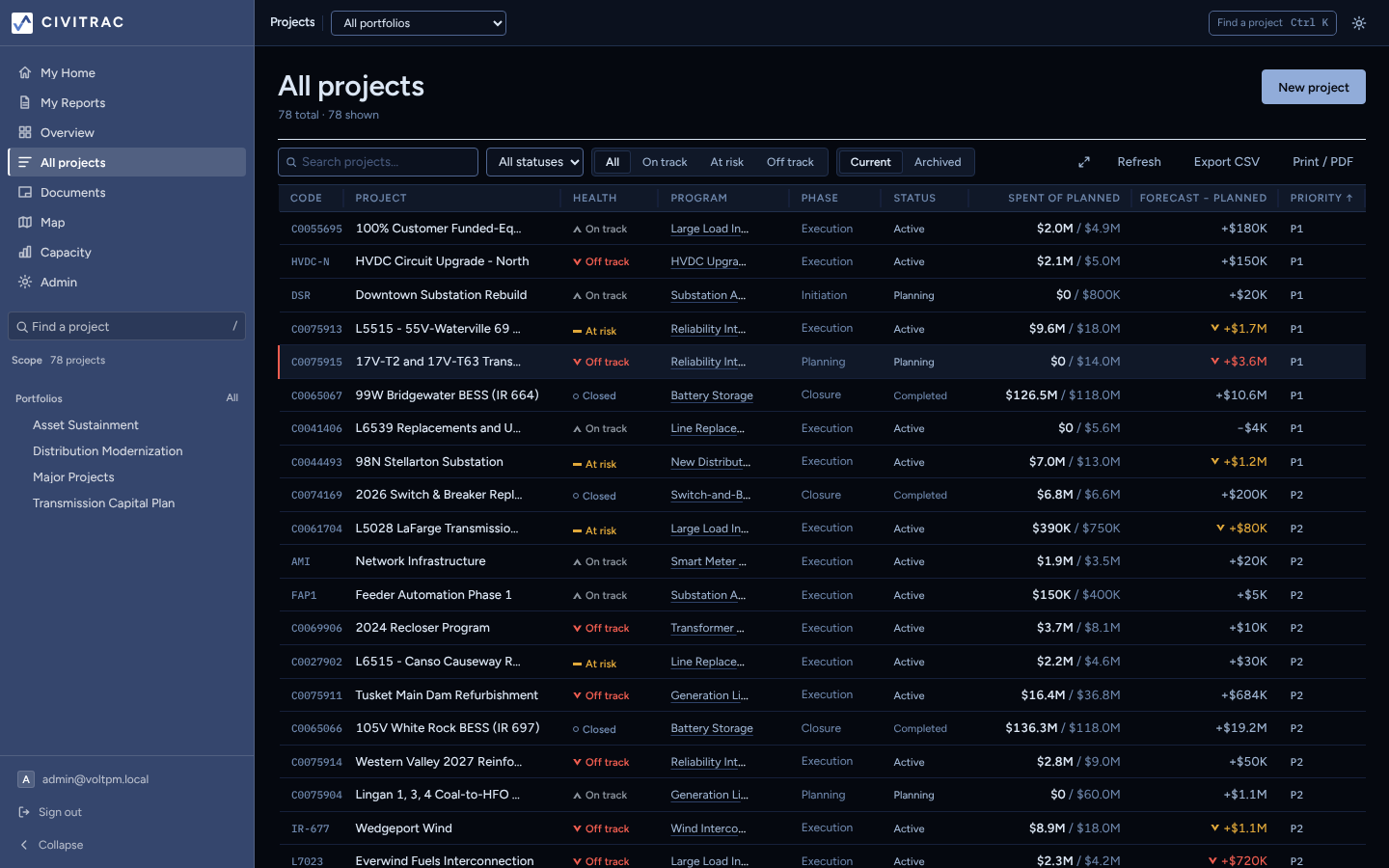Click the All projects list icon
Image resolution: width=1389 pixels, height=868 pixels.
tap(25, 162)
